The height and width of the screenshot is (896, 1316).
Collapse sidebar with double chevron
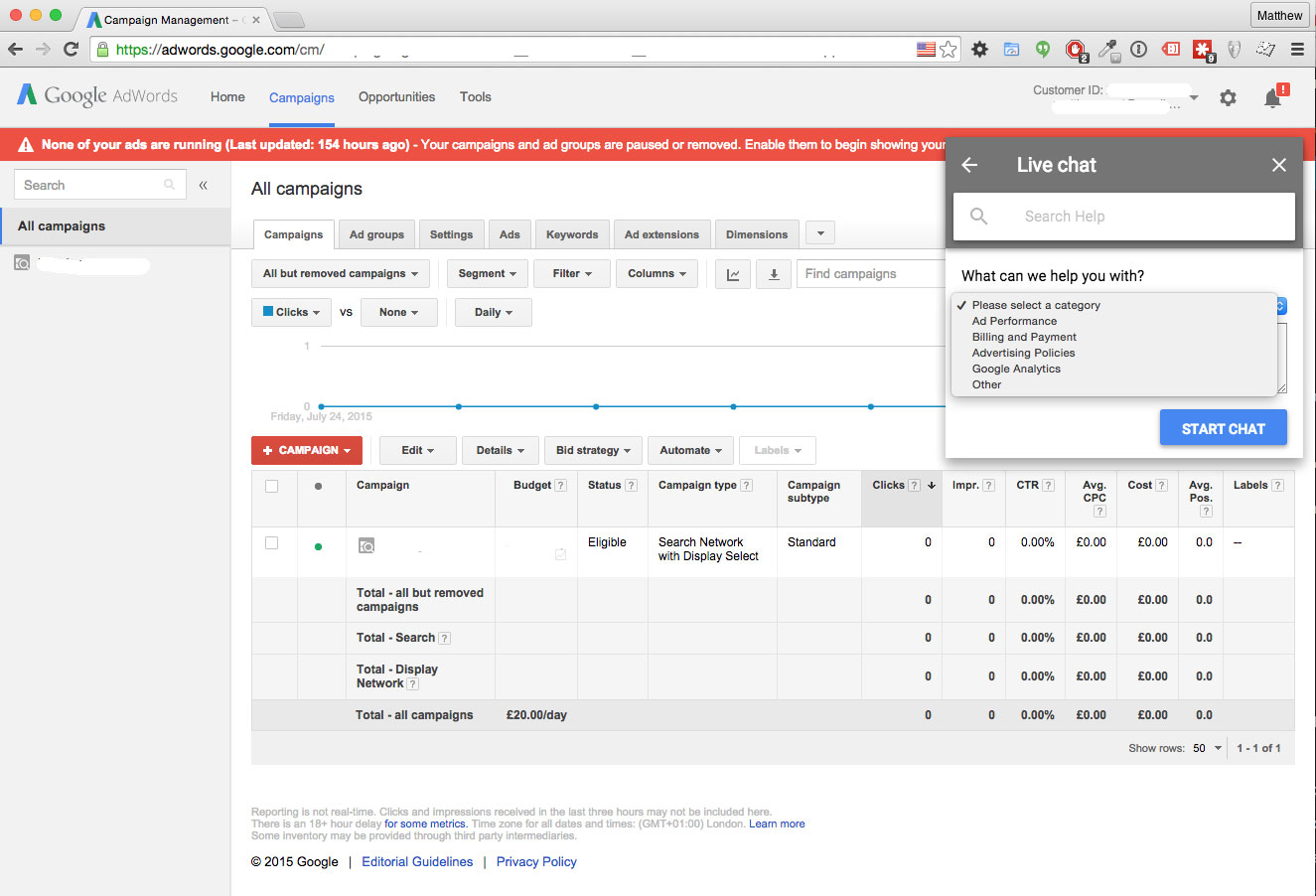[x=203, y=185]
